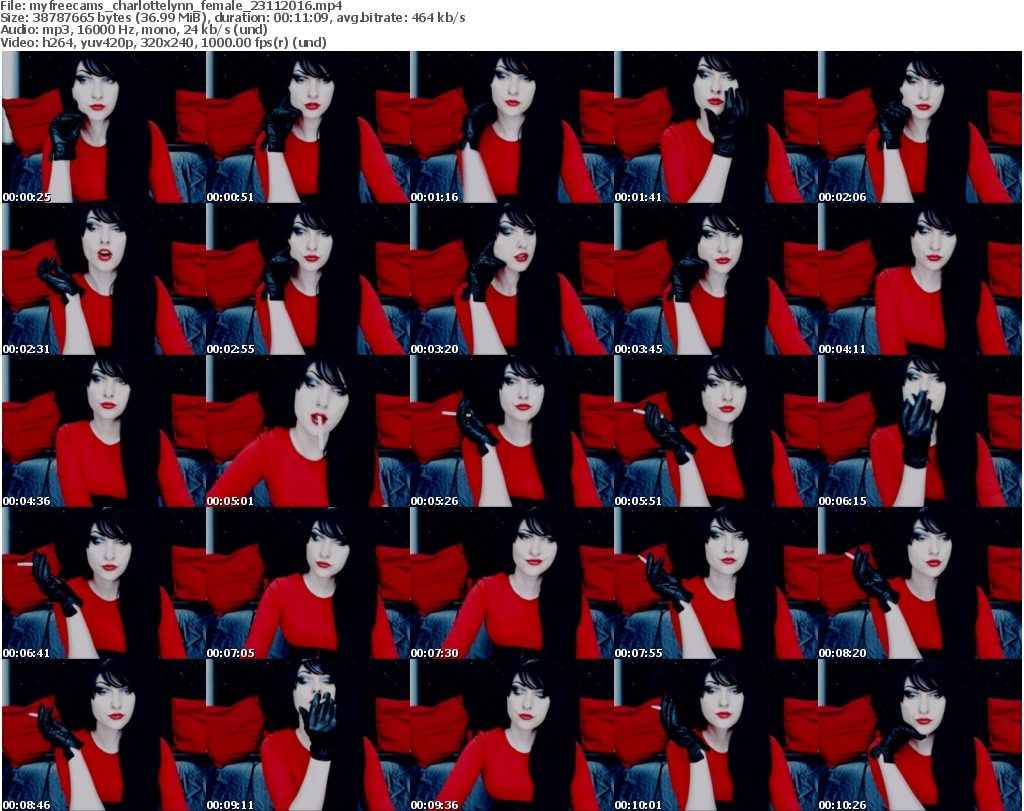Open the frame at 00:02:06
This screenshot has height=811, width=1024.
click(920, 127)
